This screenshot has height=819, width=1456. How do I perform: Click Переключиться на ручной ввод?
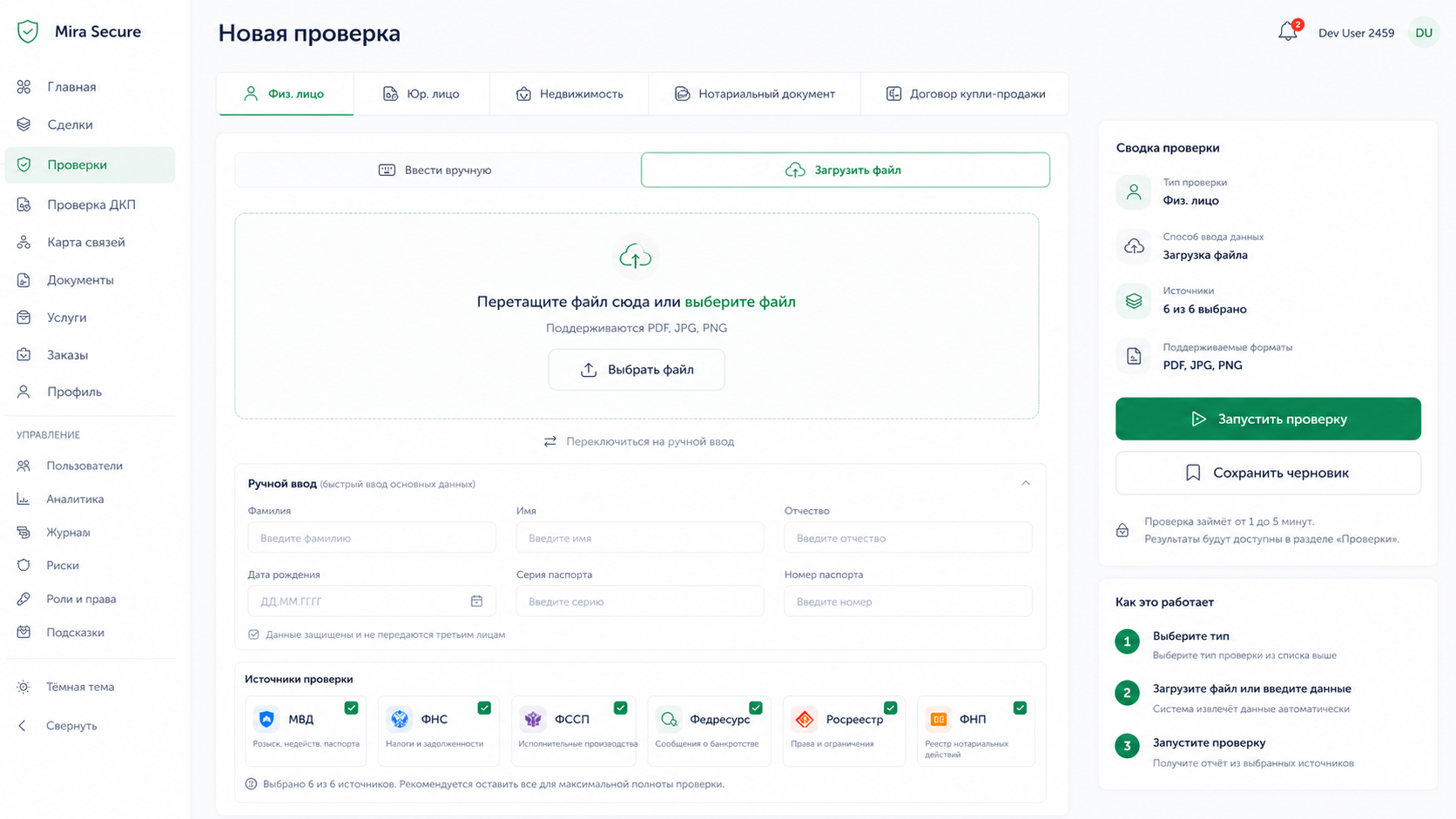tap(639, 441)
